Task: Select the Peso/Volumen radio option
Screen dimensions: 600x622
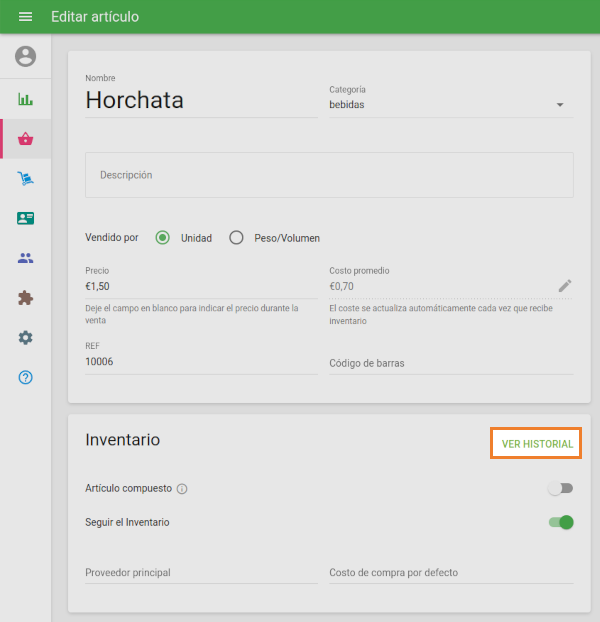Action: pyautogui.click(x=237, y=238)
